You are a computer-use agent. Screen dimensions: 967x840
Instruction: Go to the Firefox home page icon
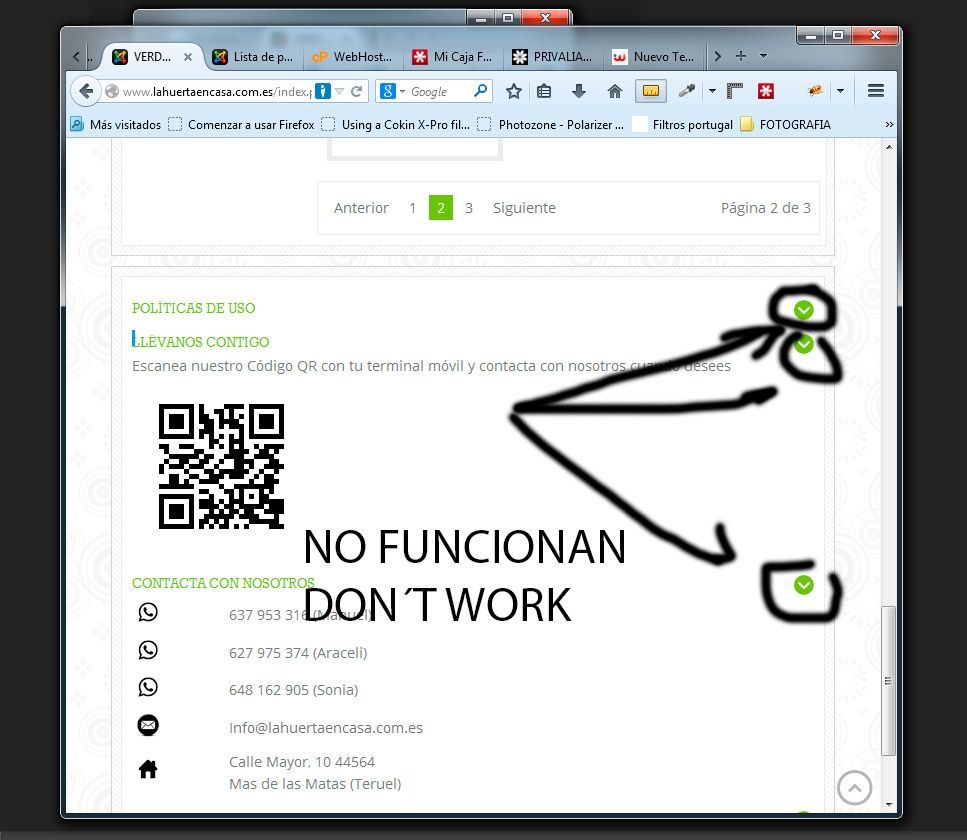(x=615, y=91)
